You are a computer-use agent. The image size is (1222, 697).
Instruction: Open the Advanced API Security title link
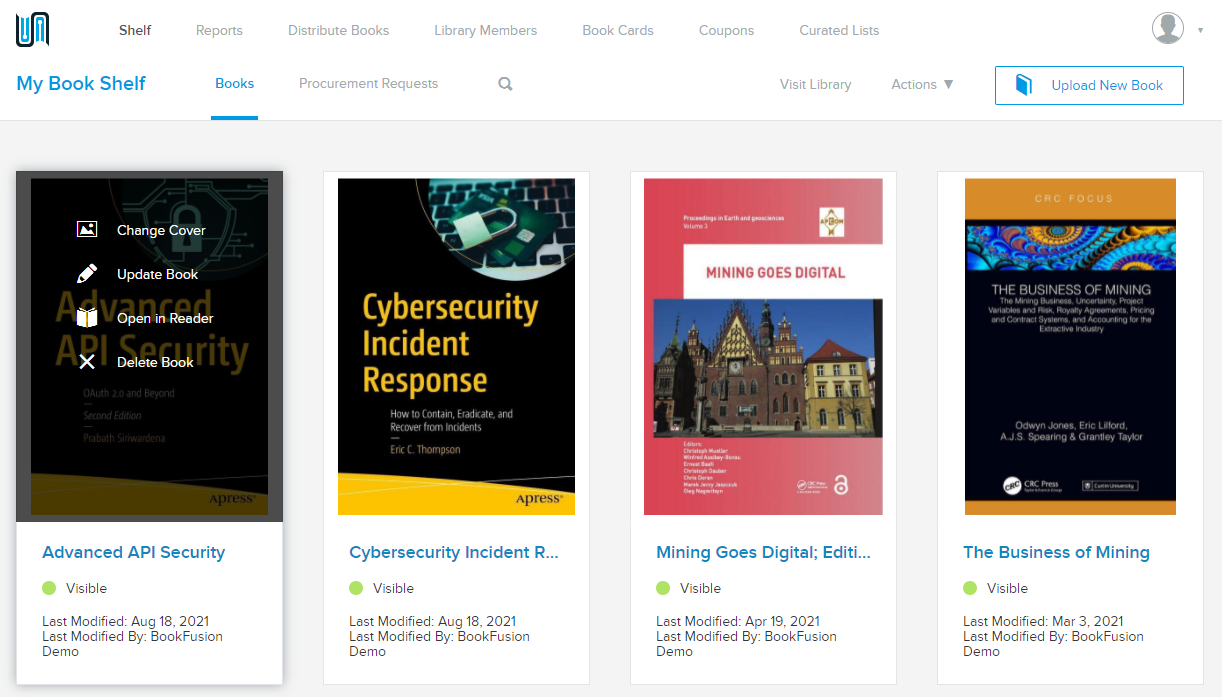[x=133, y=552]
